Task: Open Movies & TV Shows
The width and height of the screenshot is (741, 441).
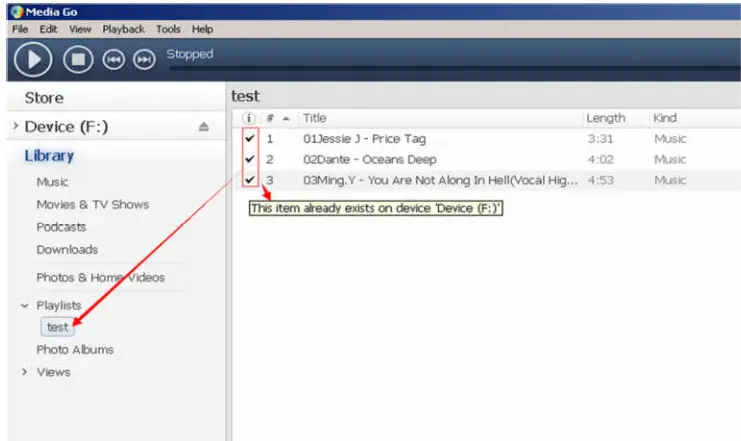Action: pyautogui.click(x=93, y=205)
